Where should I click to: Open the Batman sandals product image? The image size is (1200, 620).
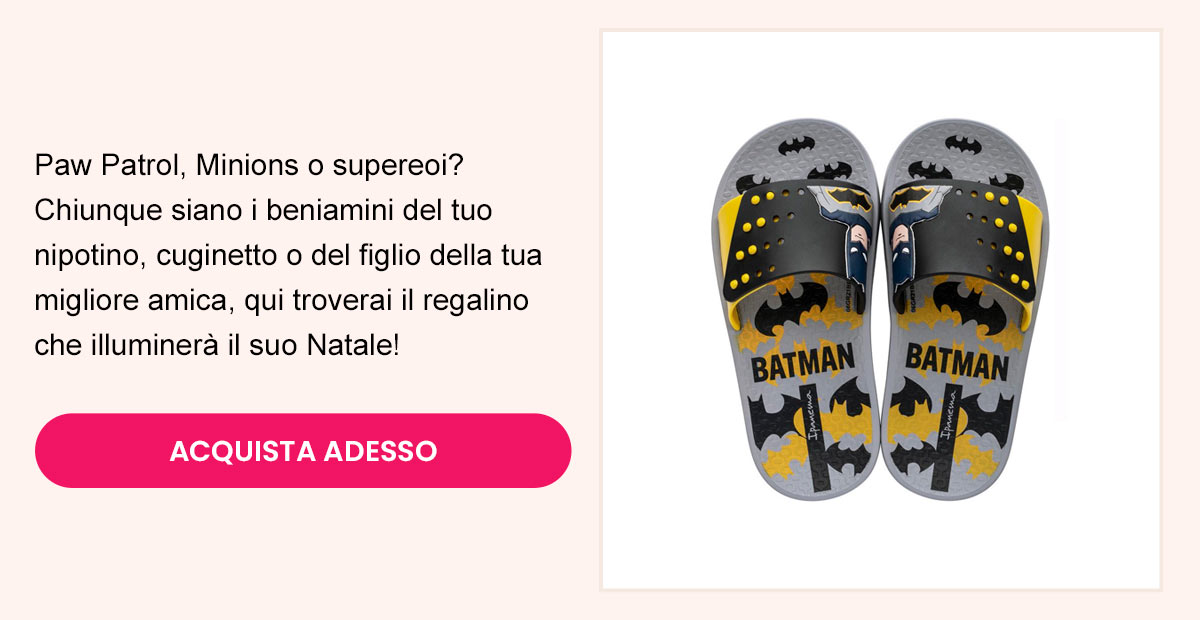[881, 311]
